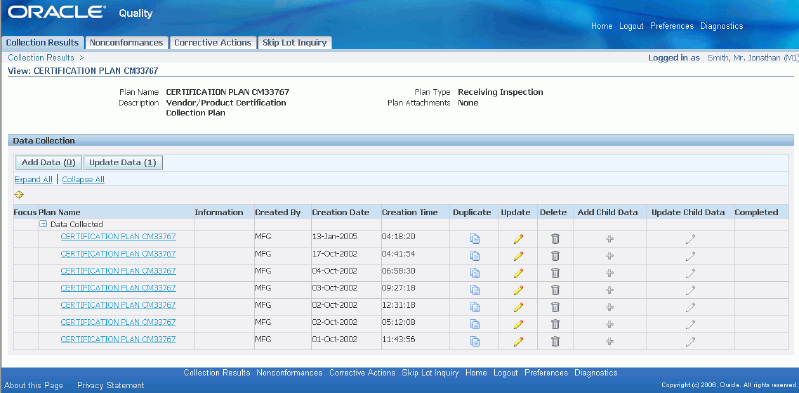Open Preferences in the top header
This screenshot has height=393, width=799.
point(672,26)
